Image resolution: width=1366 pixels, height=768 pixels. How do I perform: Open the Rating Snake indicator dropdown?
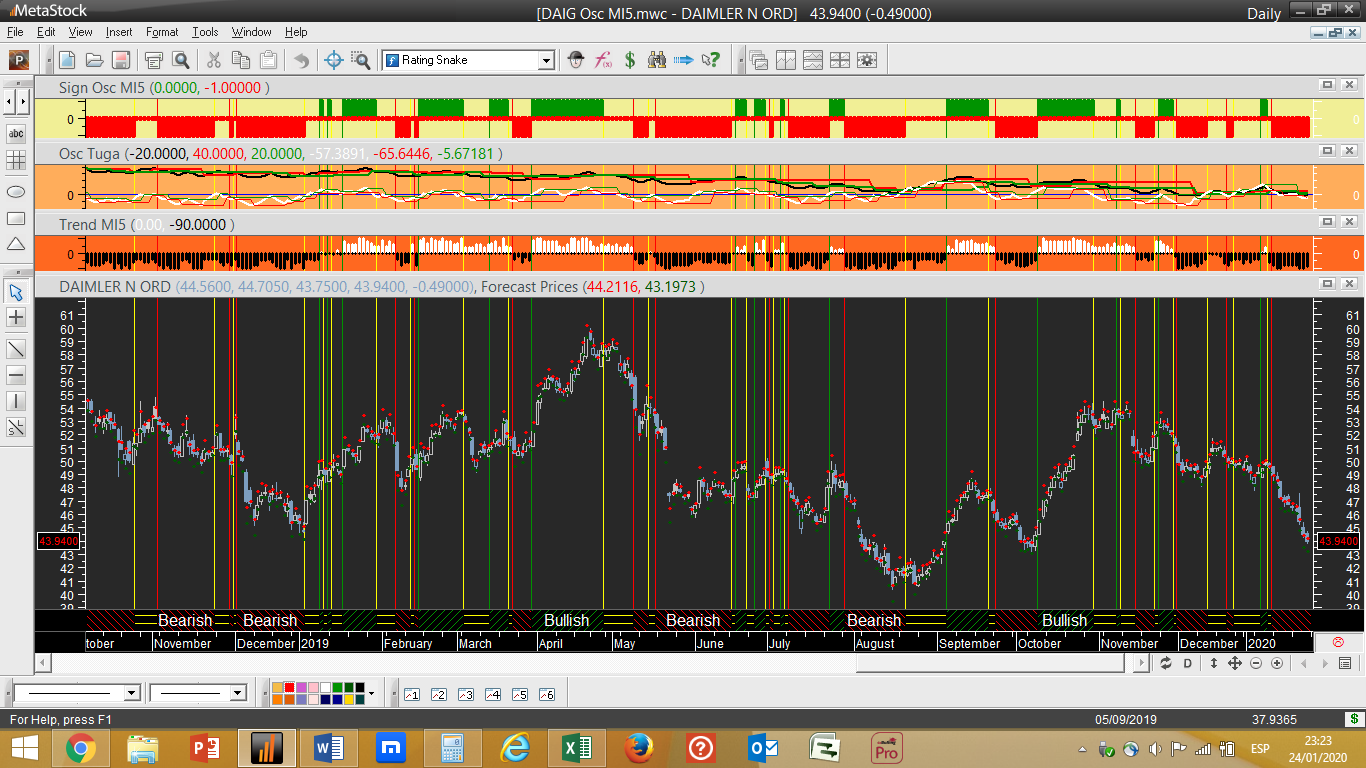(x=546, y=60)
